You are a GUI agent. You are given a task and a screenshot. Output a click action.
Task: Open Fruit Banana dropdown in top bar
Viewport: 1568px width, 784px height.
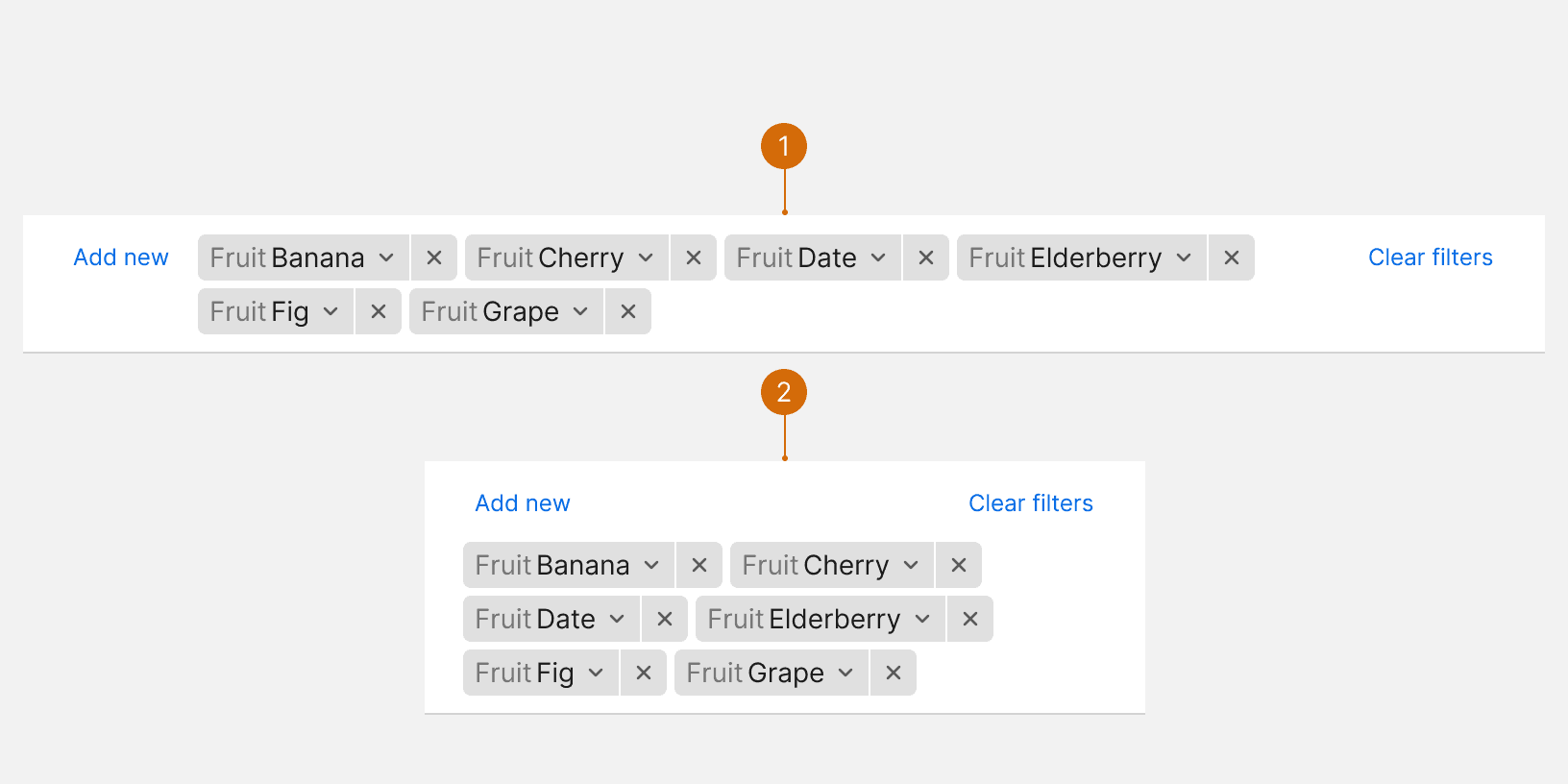(x=304, y=257)
